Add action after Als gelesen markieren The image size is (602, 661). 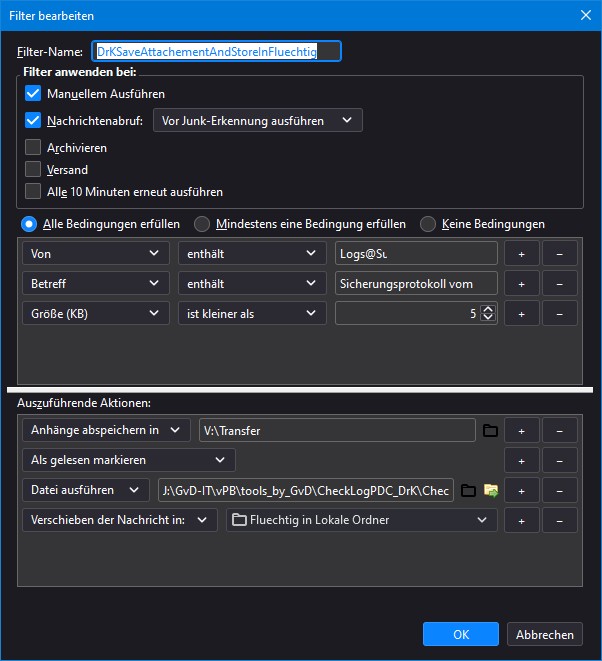pyautogui.click(x=521, y=460)
